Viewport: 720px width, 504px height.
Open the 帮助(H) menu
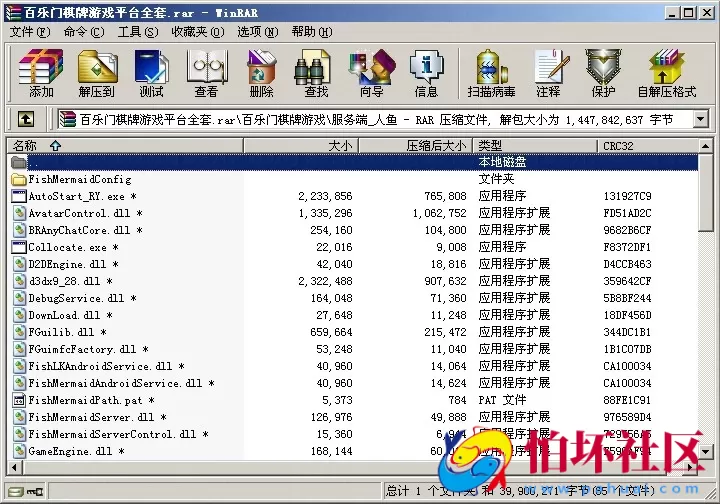pos(312,32)
